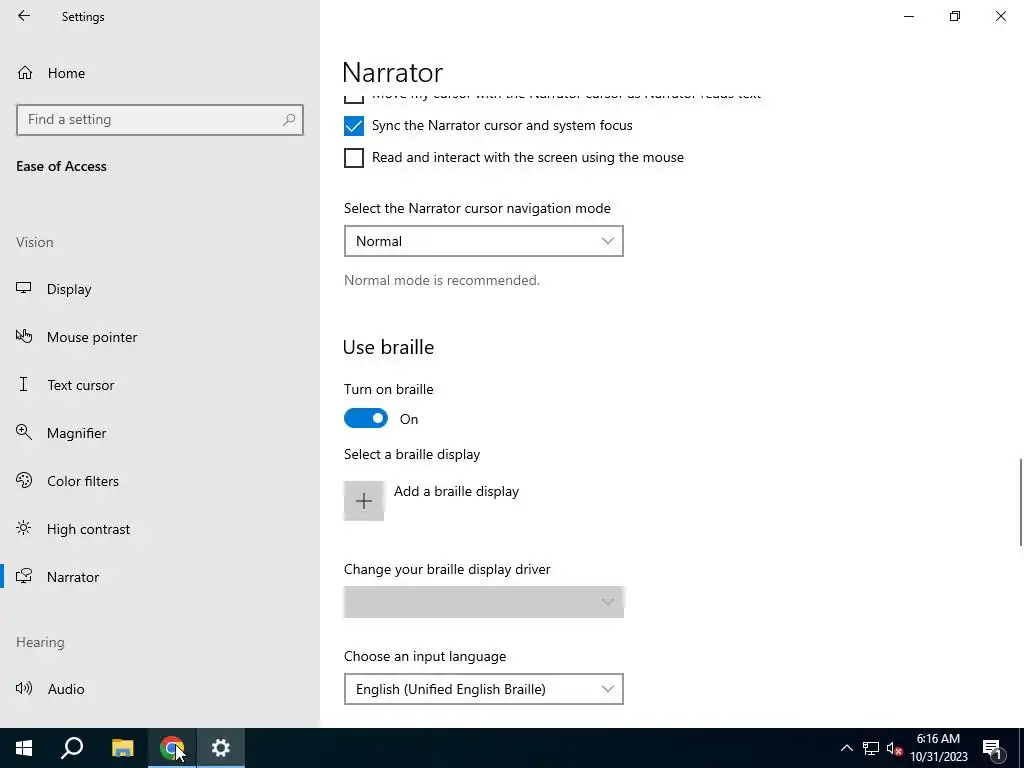Open the braille display driver dropdown
This screenshot has width=1024, height=768.
[484, 602]
